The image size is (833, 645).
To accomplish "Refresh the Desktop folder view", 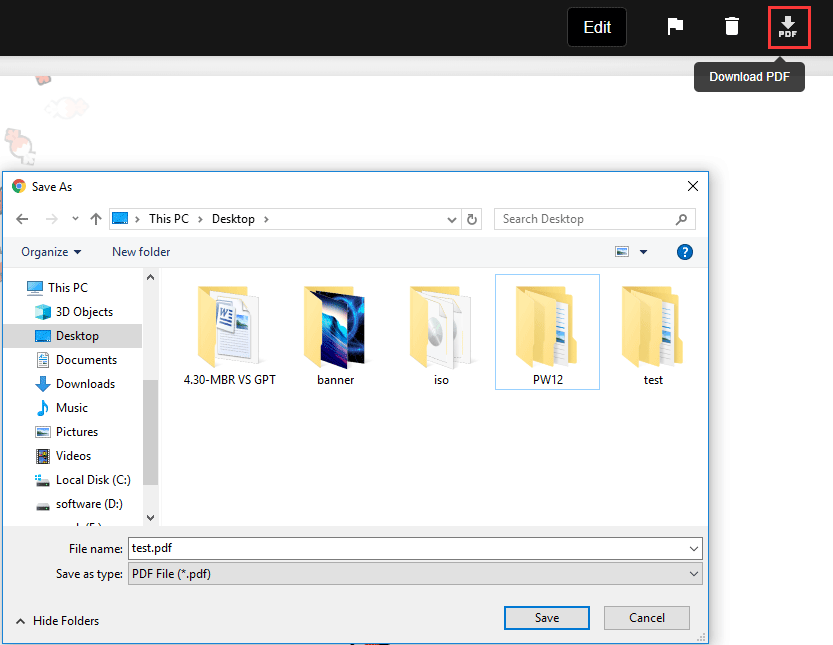I will (x=471, y=218).
